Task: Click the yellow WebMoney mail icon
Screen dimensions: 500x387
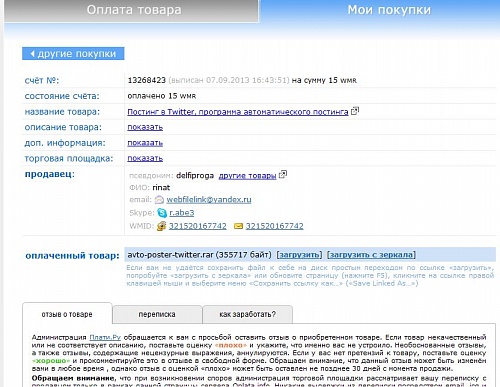Action: (238, 226)
